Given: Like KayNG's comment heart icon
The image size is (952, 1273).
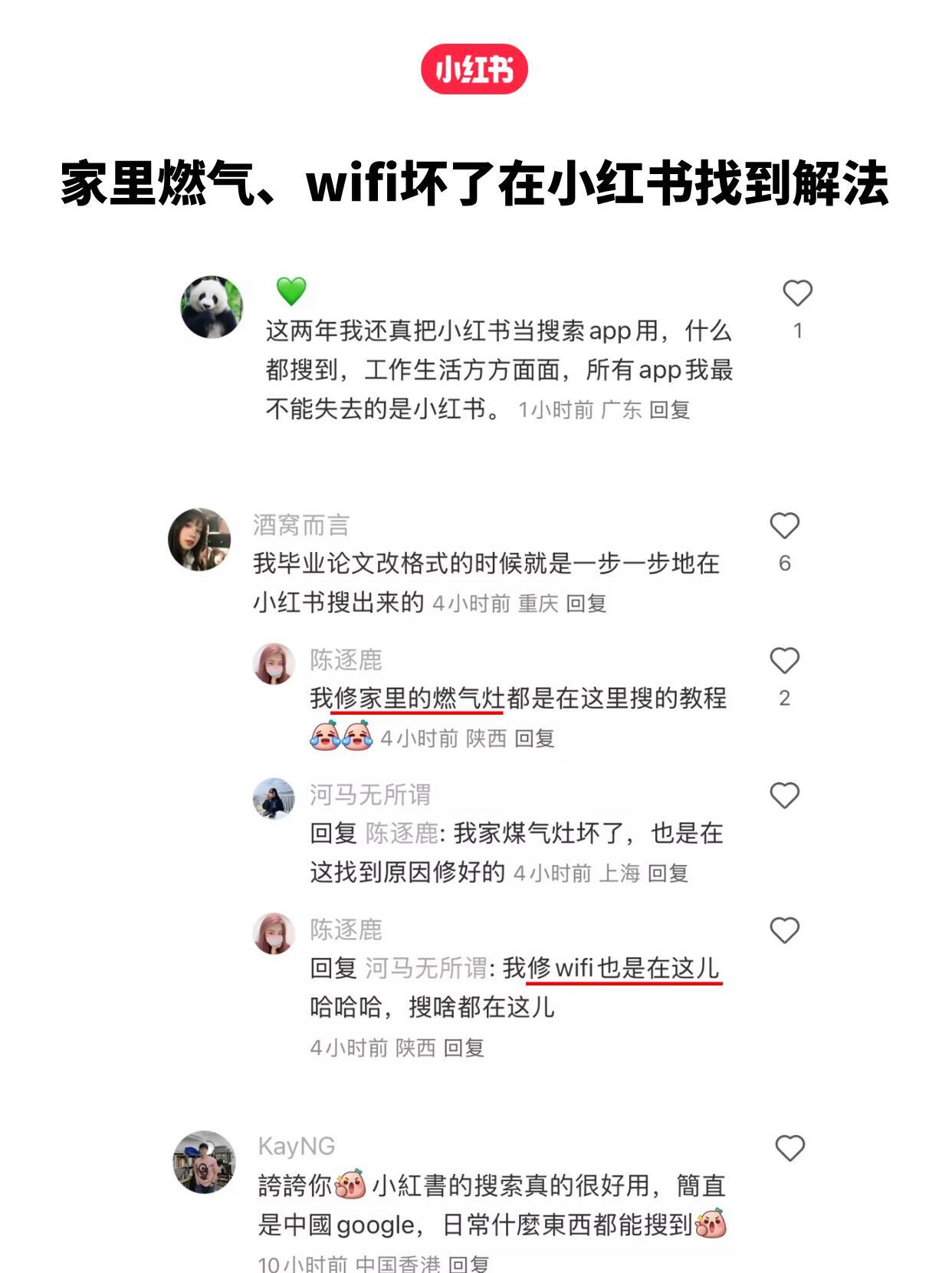Looking at the screenshot, I should (790, 1148).
